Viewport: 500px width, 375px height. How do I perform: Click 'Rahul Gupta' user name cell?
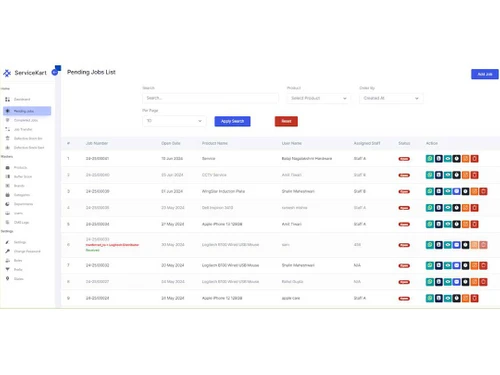pos(292,282)
